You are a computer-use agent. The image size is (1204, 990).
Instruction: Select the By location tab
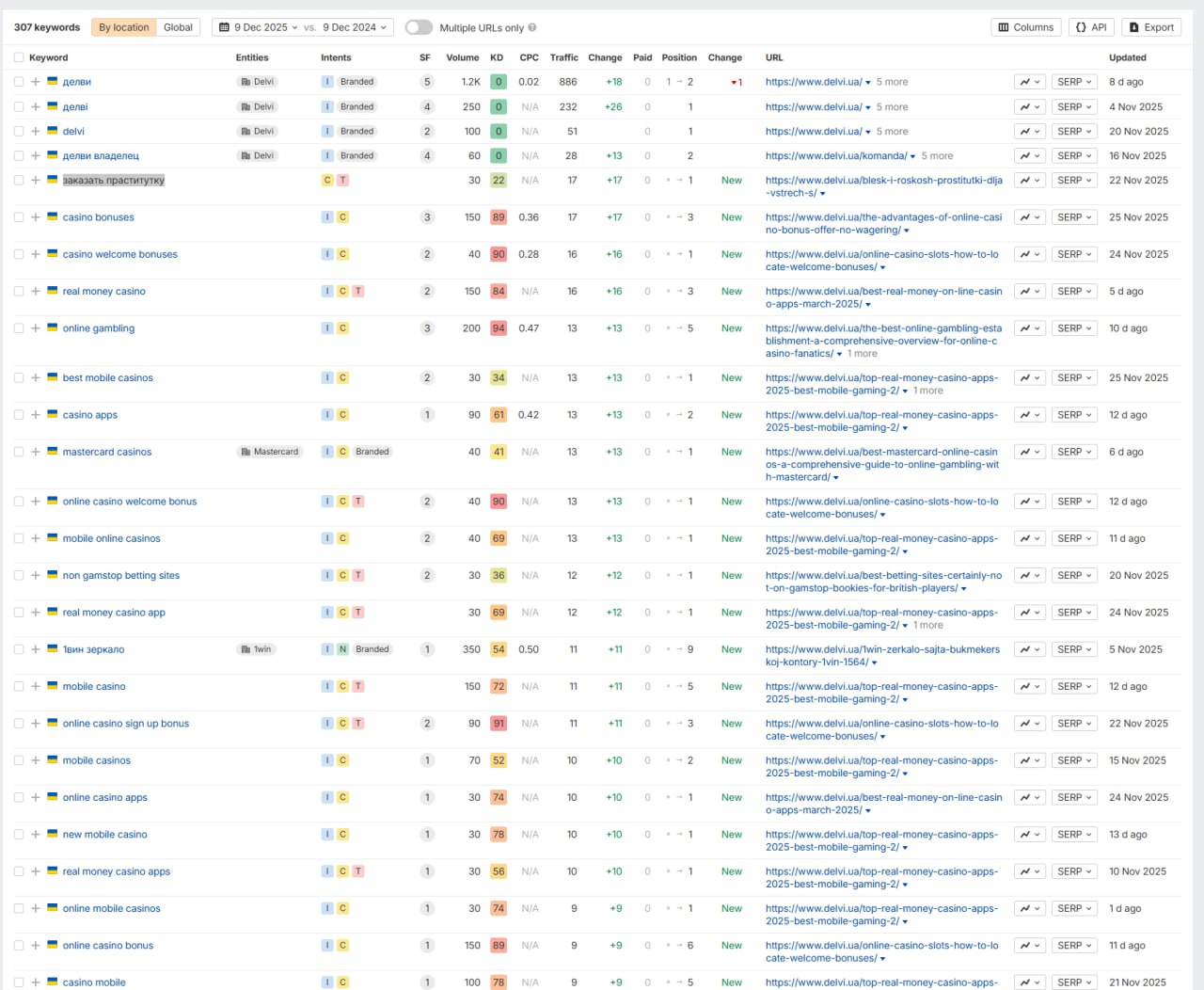(x=124, y=27)
